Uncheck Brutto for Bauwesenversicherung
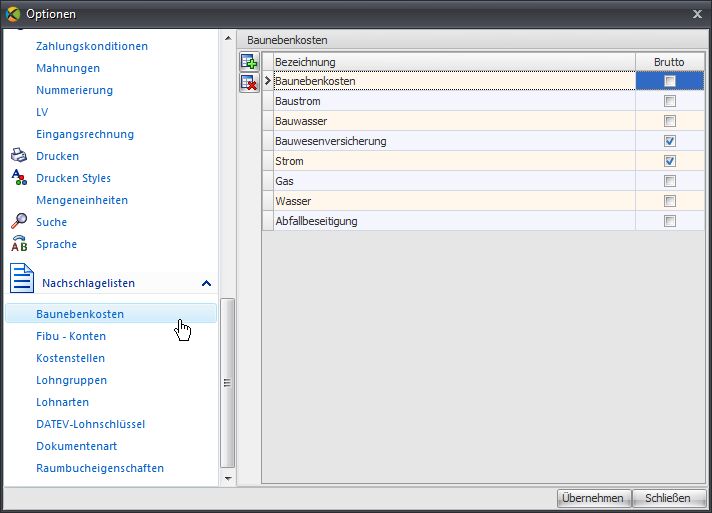Viewport: 712px width, 513px height. pyautogui.click(x=669, y=141)
